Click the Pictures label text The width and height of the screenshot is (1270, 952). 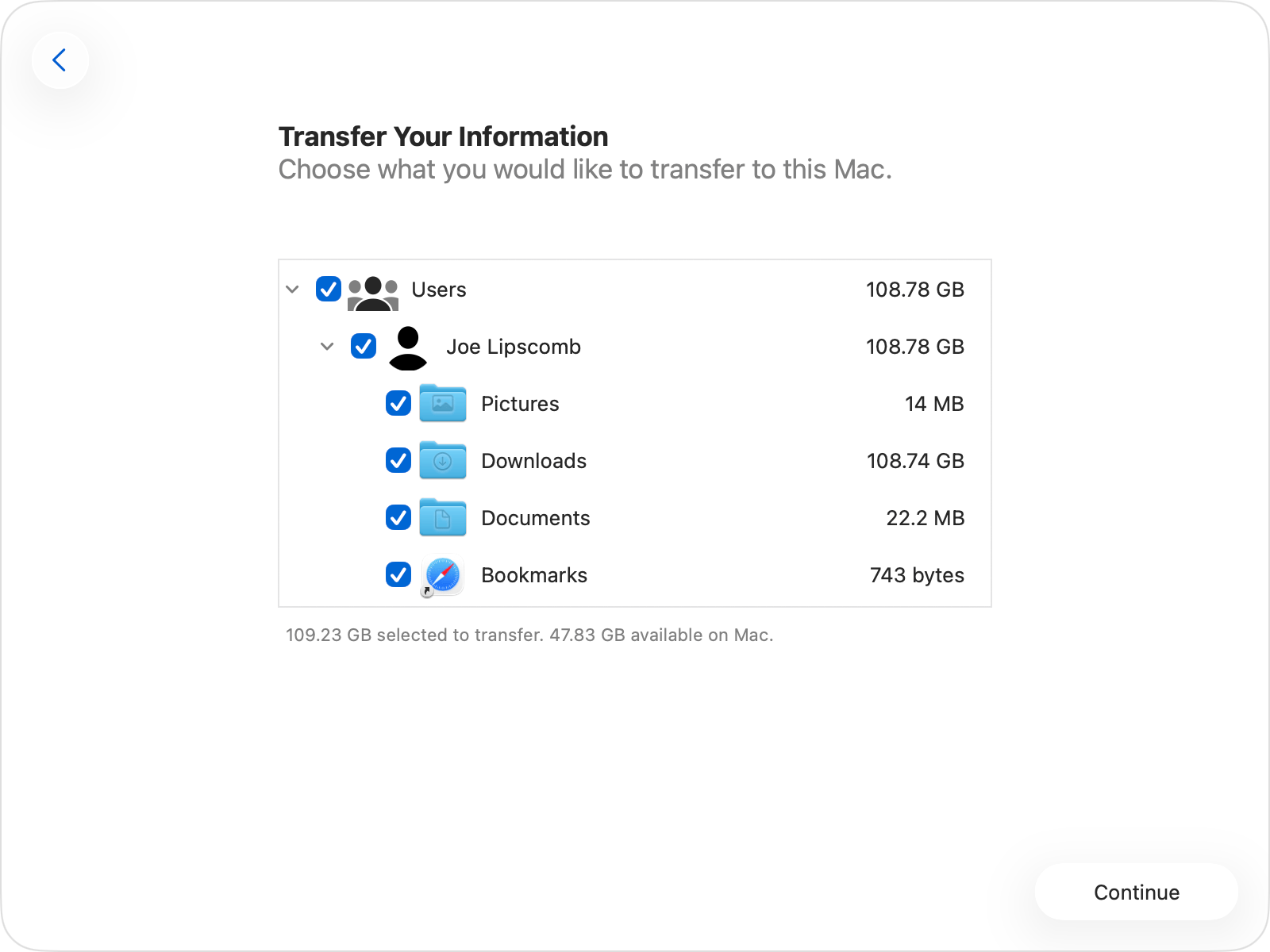[519, 404]
